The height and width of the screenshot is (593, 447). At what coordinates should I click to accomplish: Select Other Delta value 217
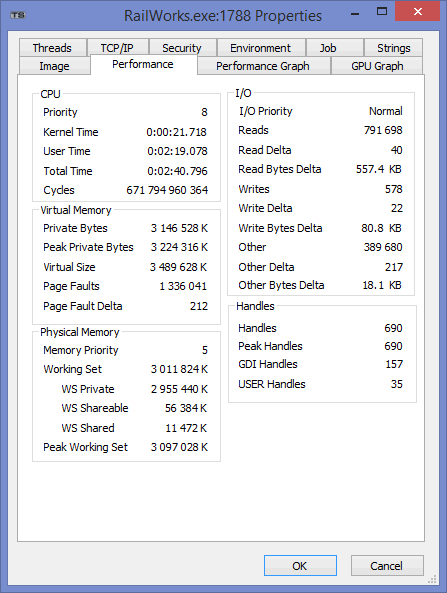tap(394, 267)
